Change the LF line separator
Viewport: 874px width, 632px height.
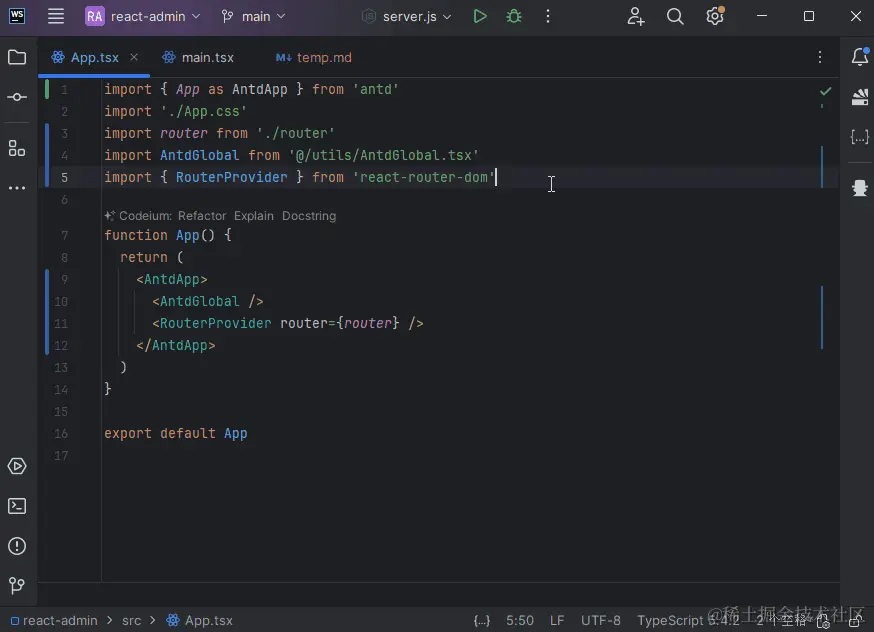557,620
